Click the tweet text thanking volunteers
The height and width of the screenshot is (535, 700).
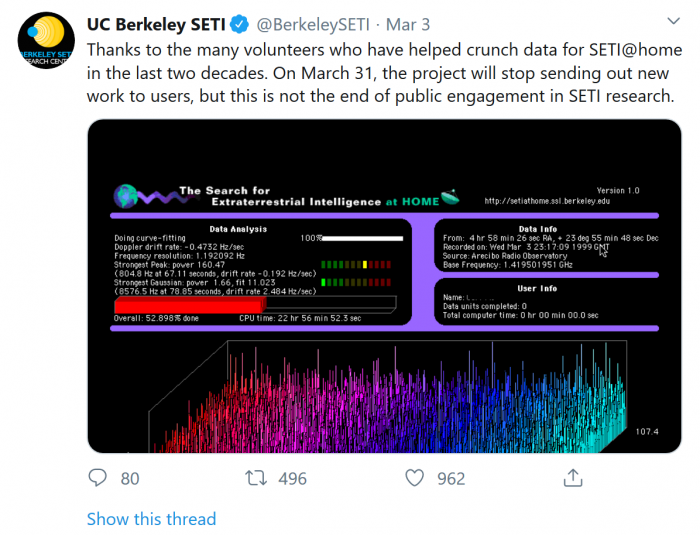(380, 72)
